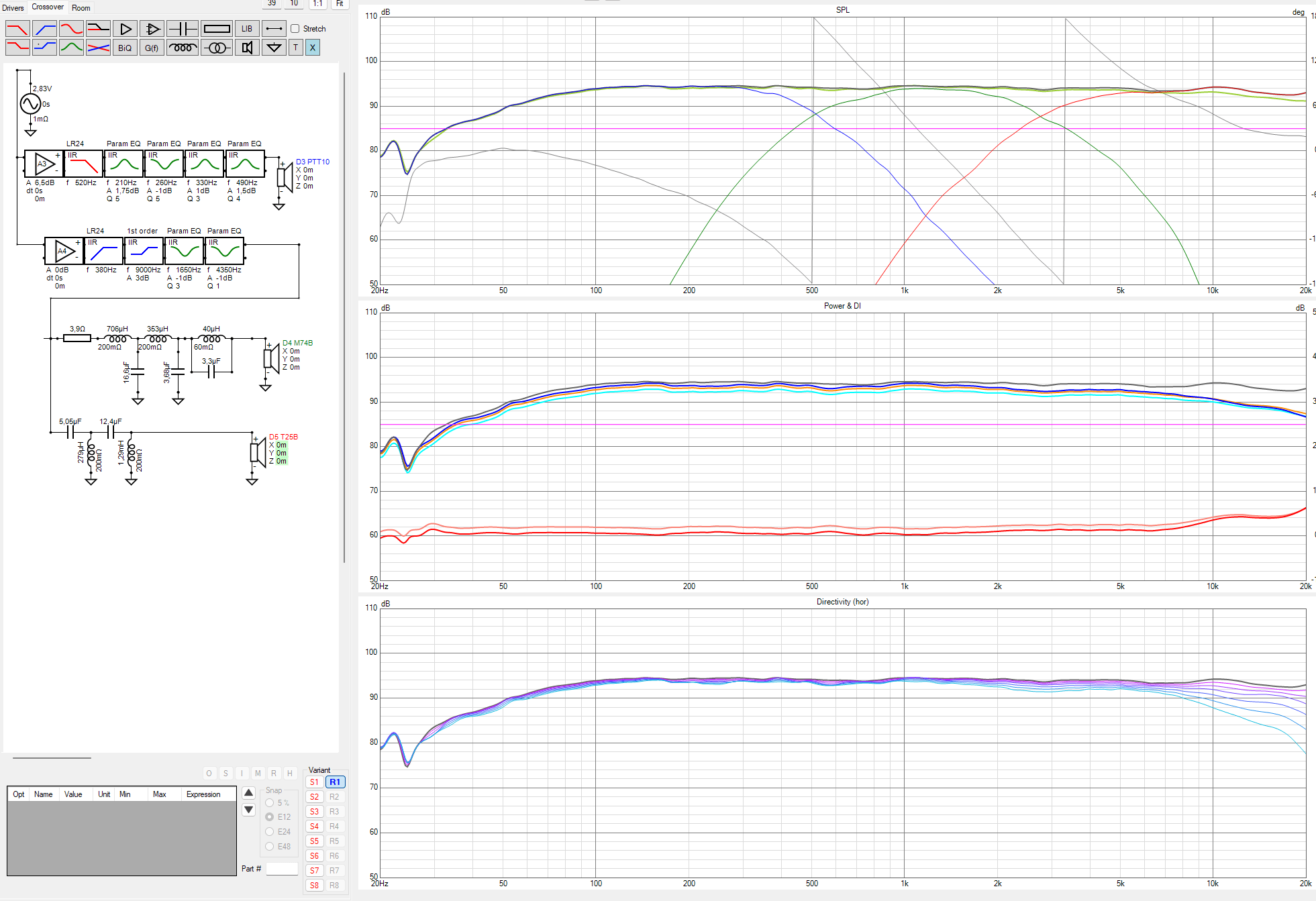The height and width of the screenshot is (901, 1316).
Task: Switch to the Crossover tab
Action: tap(48, 7)
